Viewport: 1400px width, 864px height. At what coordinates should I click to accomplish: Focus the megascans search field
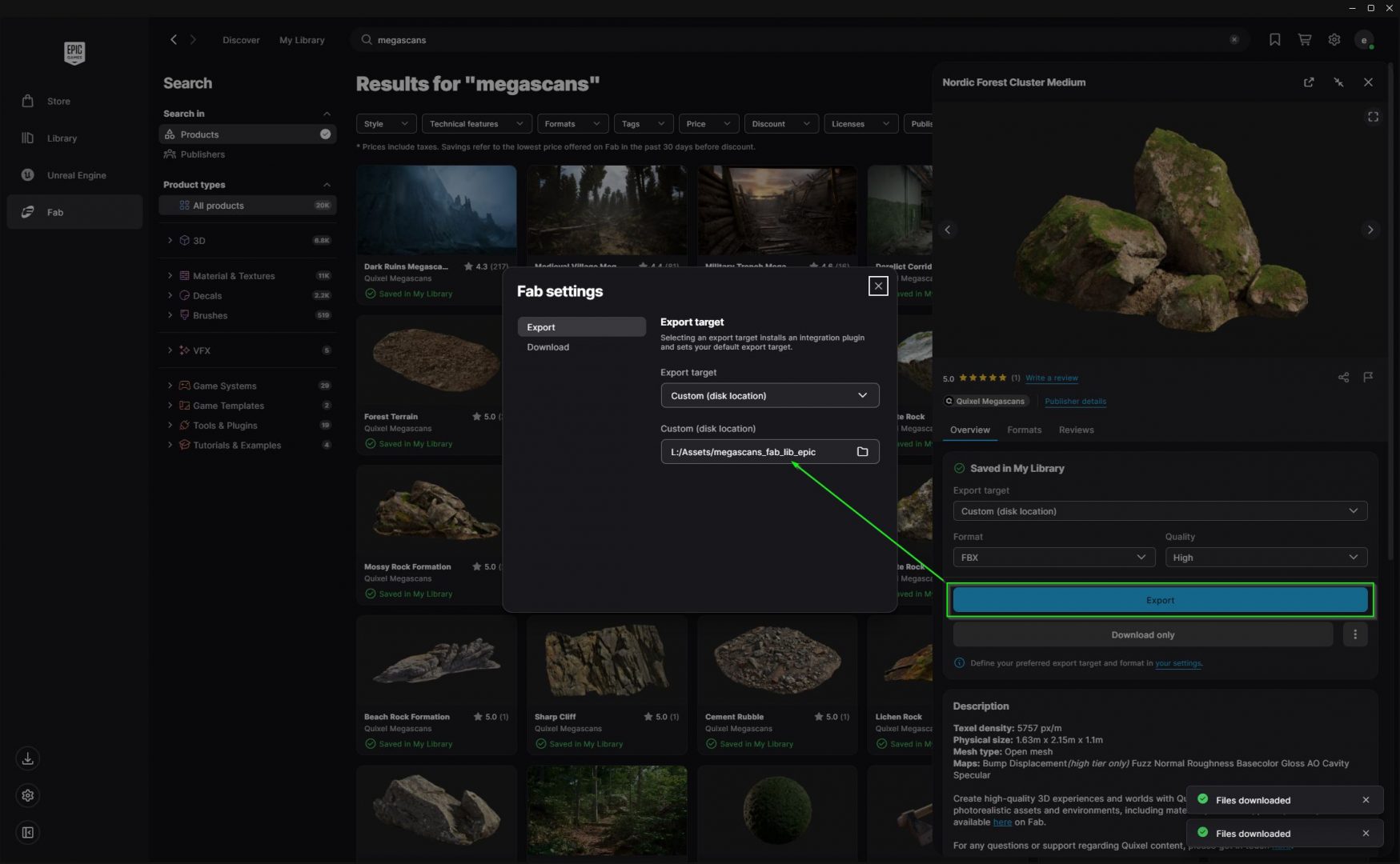pyautogui.click(x=800, y=39)
